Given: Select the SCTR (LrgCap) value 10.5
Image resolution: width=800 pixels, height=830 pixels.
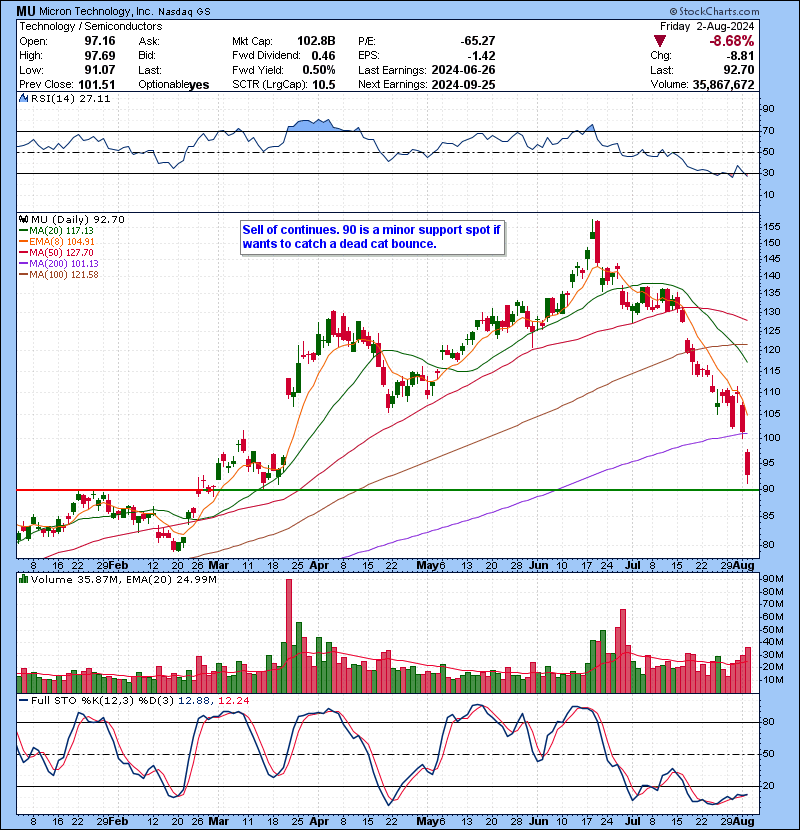Looking at the screenshot, I should tap(323, 85).
